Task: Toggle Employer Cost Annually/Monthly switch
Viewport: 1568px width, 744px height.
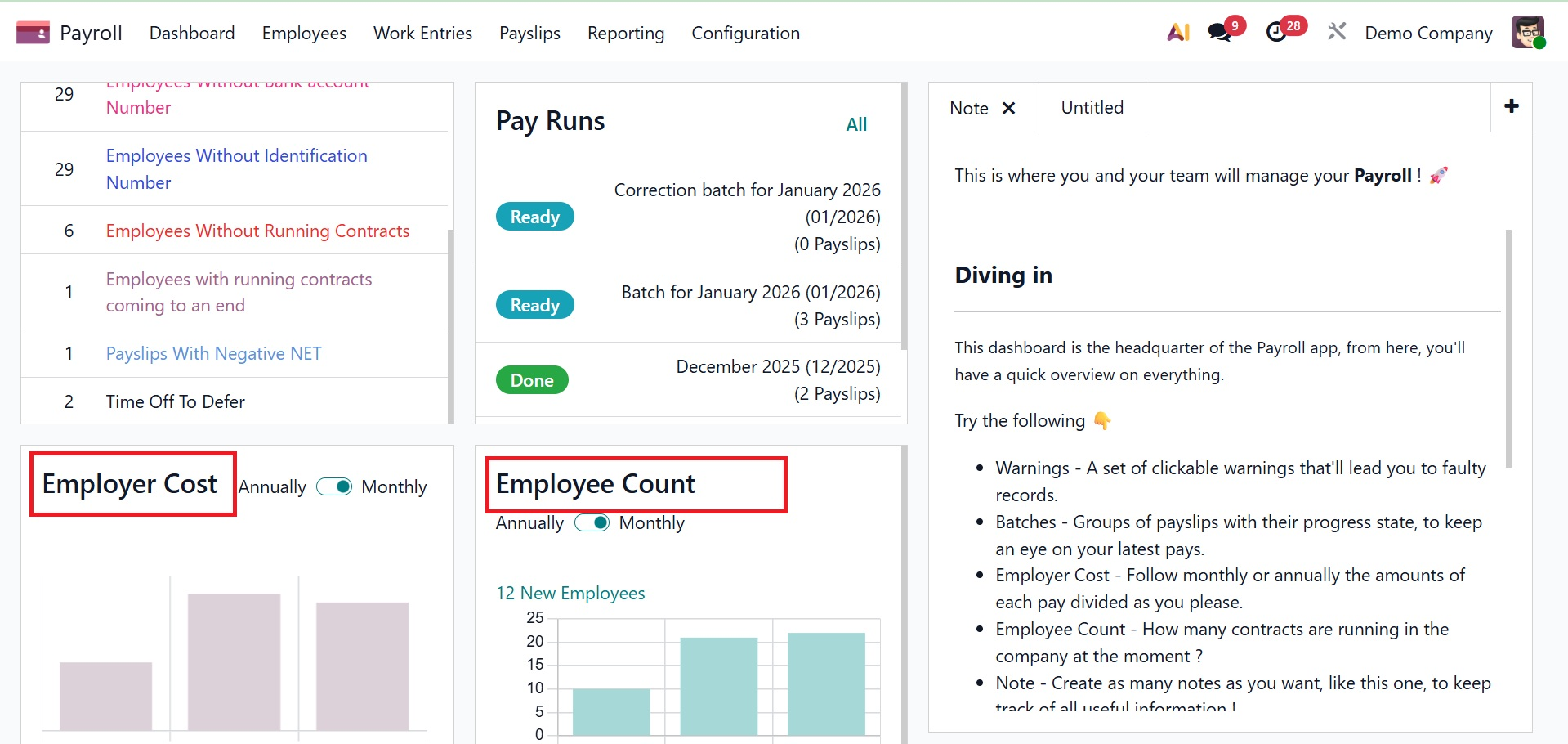Action: [x=334, y=486]
